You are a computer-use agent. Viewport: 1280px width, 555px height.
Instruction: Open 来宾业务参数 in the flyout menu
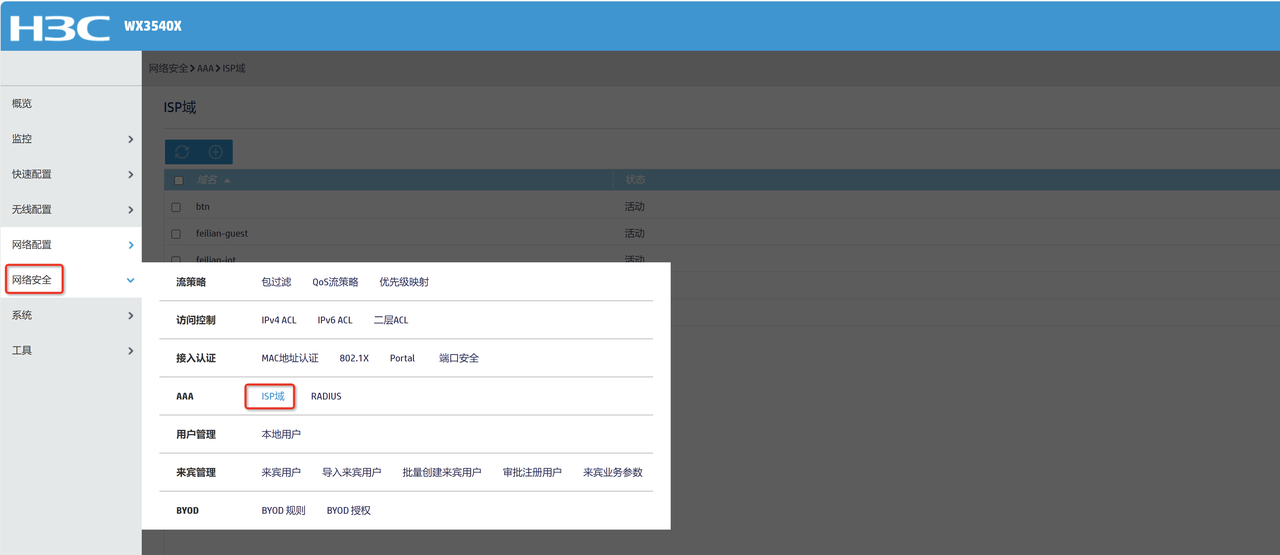tap(613, 472)
